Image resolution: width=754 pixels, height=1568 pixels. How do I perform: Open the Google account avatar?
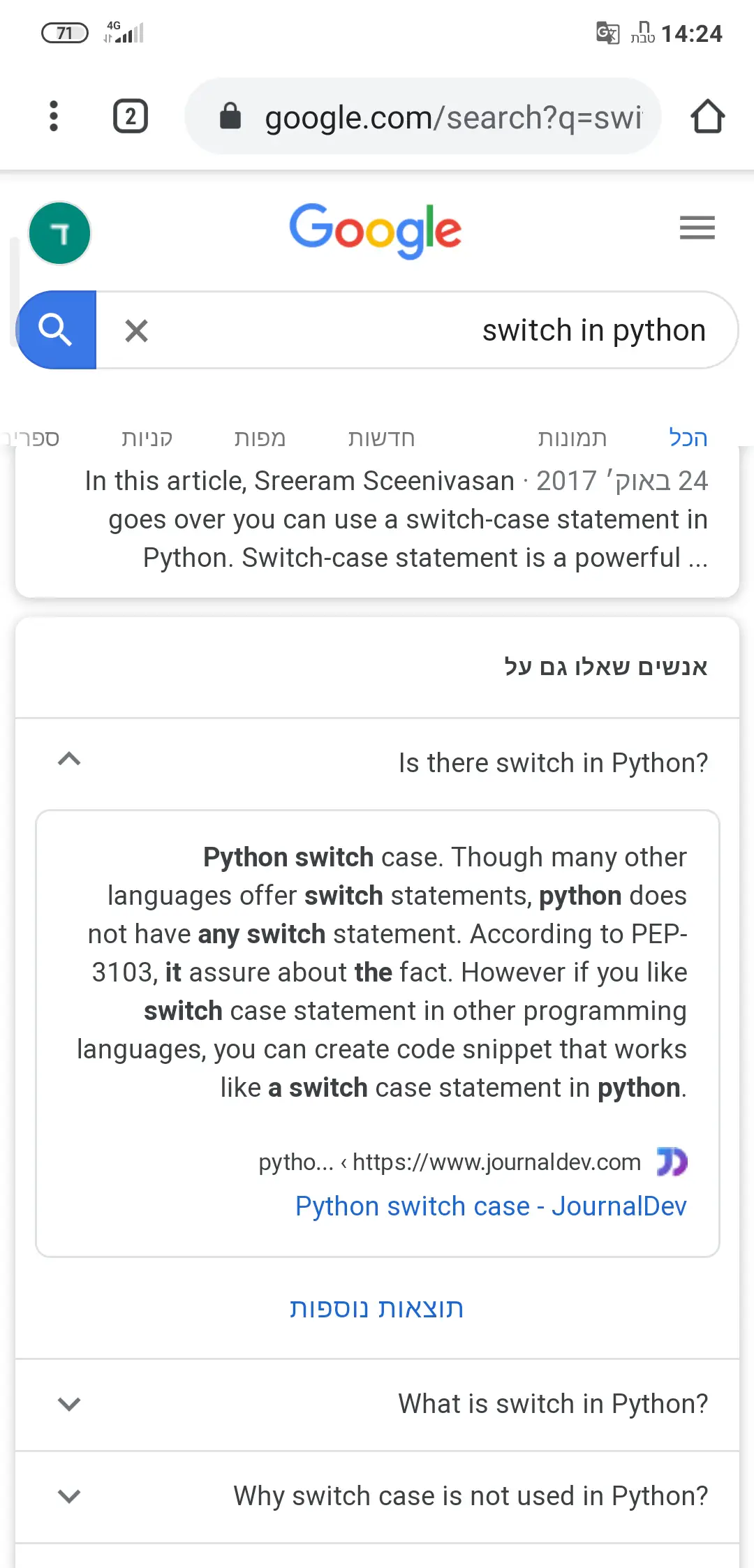(60, 233)
